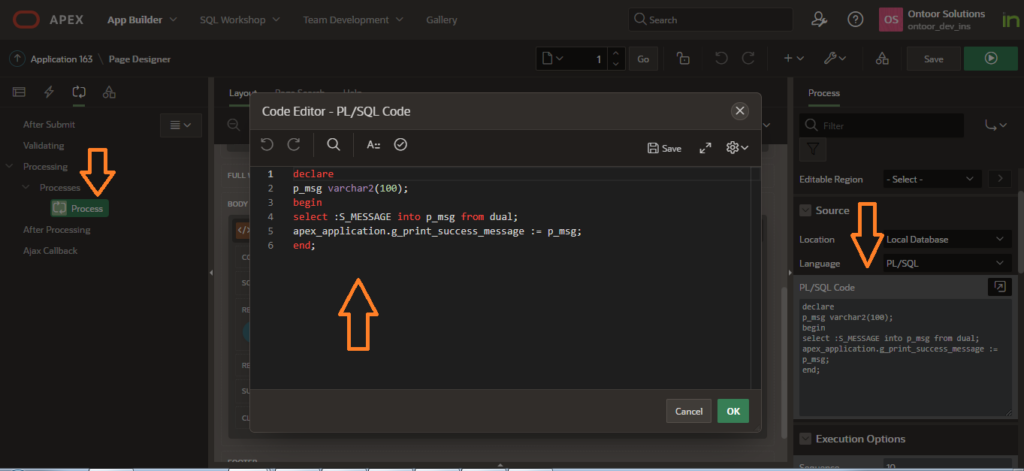Click the autocomplete A icon in Code Editor
Viewport: 1024px width, 471px height.
[373, 145]
